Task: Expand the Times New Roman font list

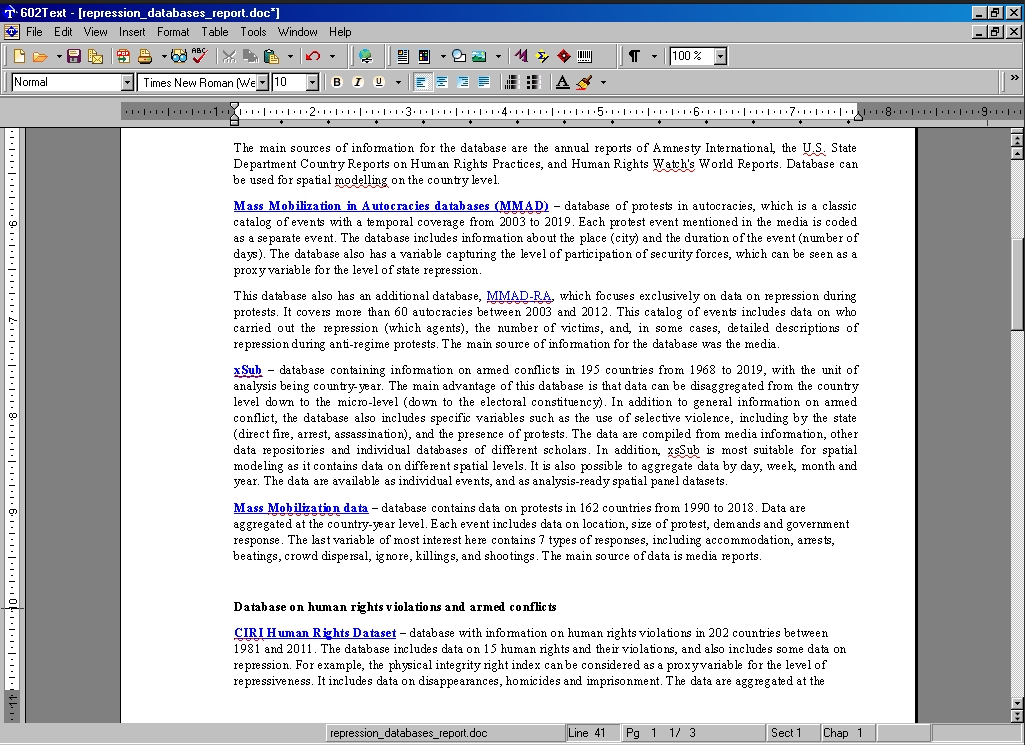Action: (x=262, y=82)
